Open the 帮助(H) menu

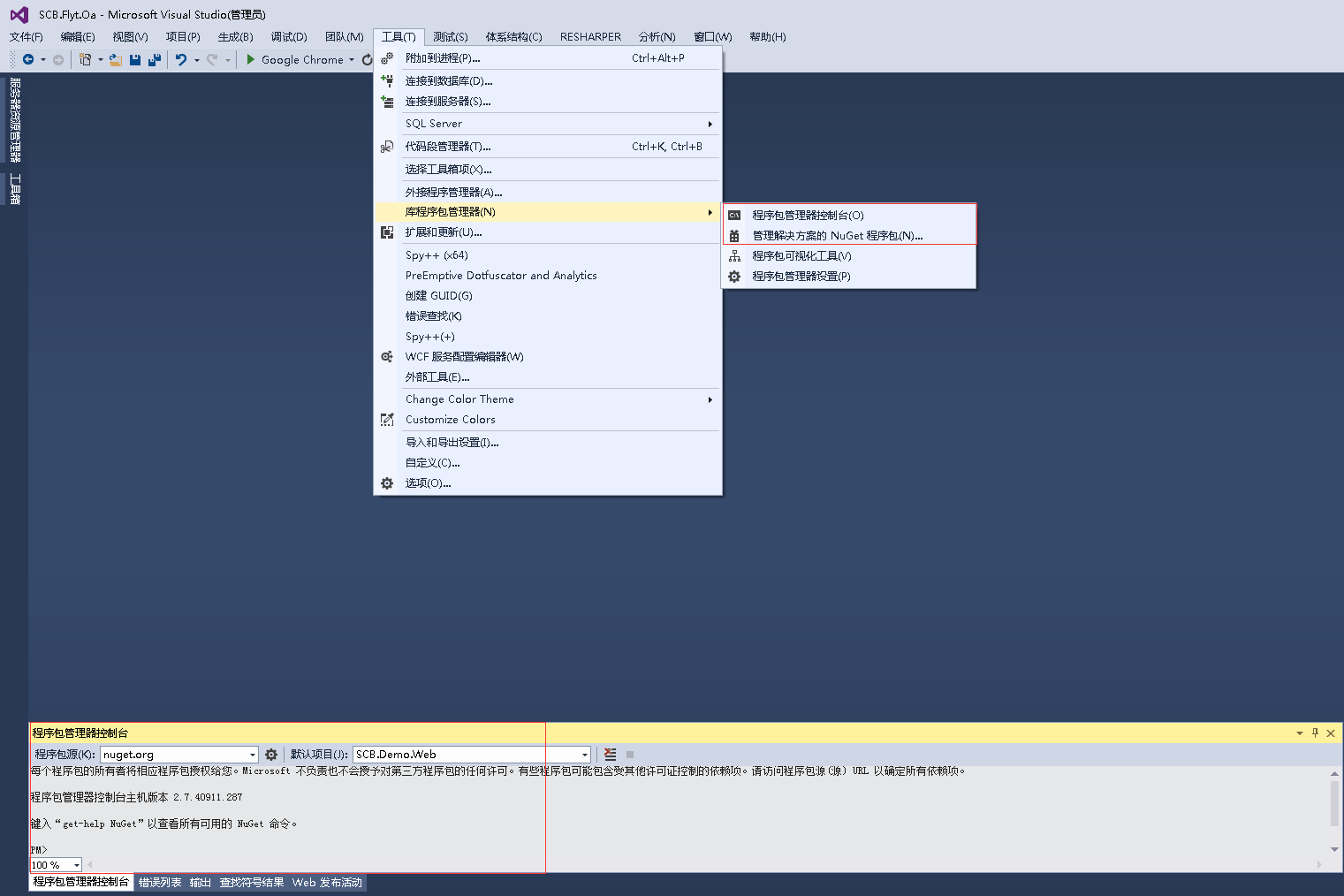coord(767,37)
